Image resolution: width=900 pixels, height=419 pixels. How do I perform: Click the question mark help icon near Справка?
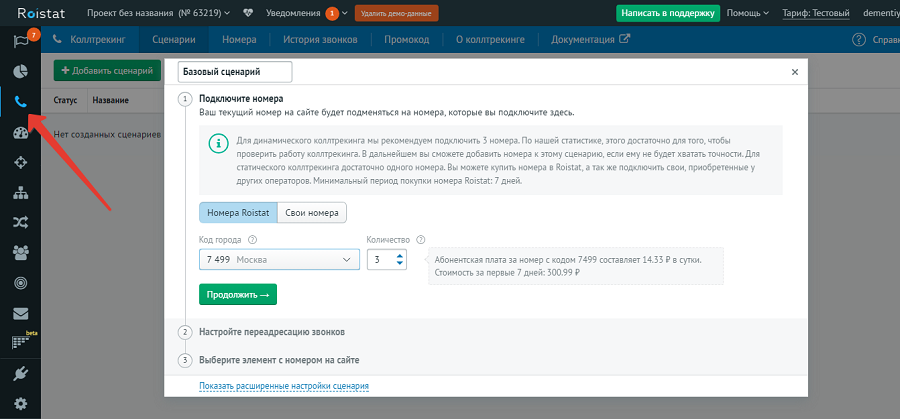(x=859, y=40)
